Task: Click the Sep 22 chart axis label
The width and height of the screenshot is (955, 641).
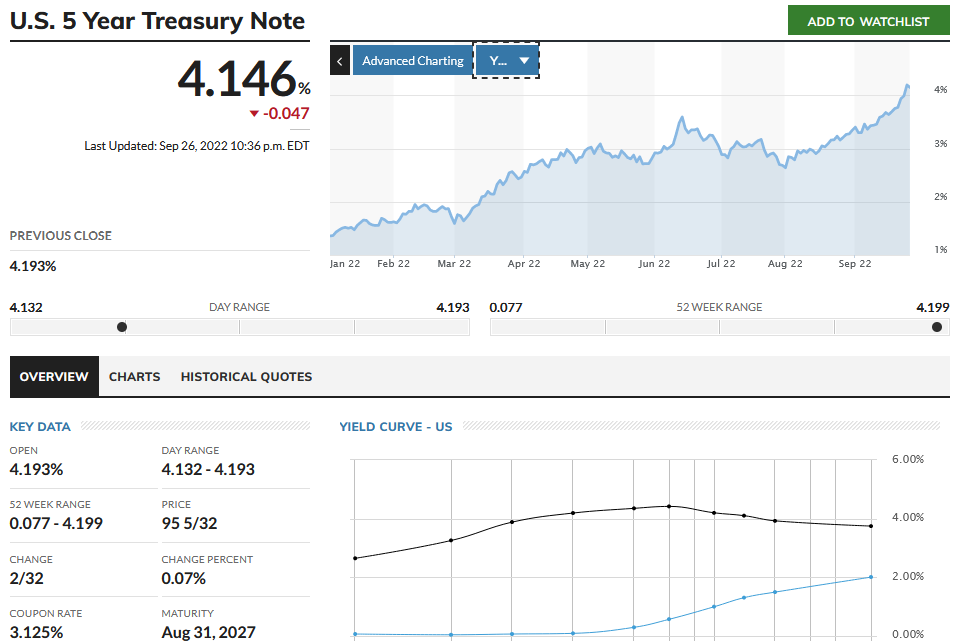Action: [x=855, y=263]
